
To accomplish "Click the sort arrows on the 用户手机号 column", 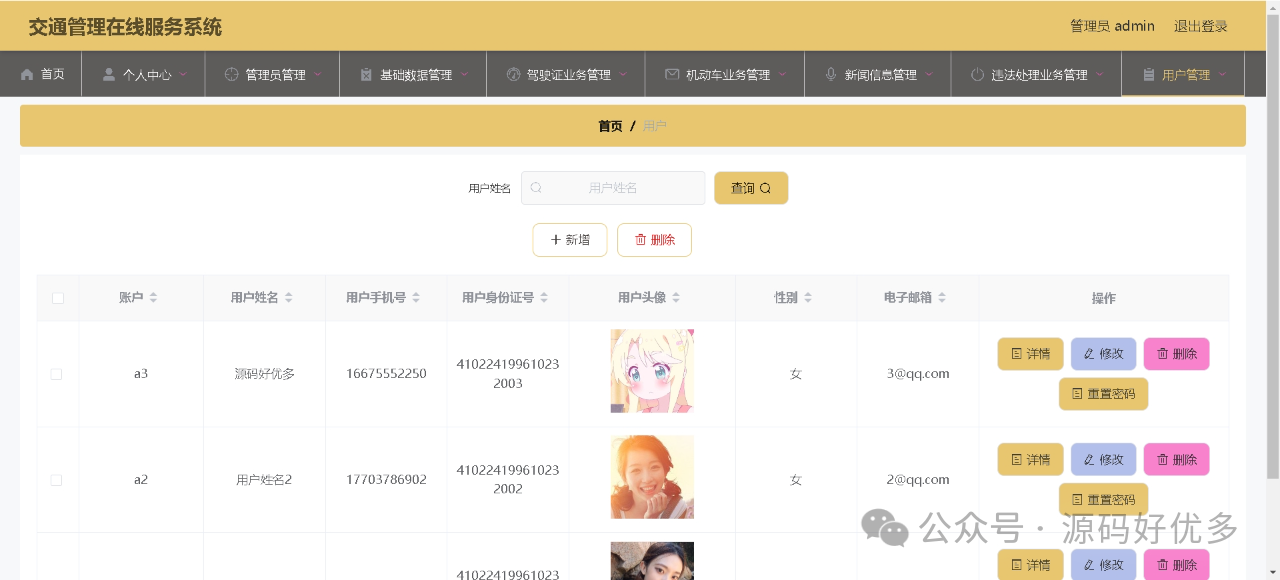I will pos(415,298).
